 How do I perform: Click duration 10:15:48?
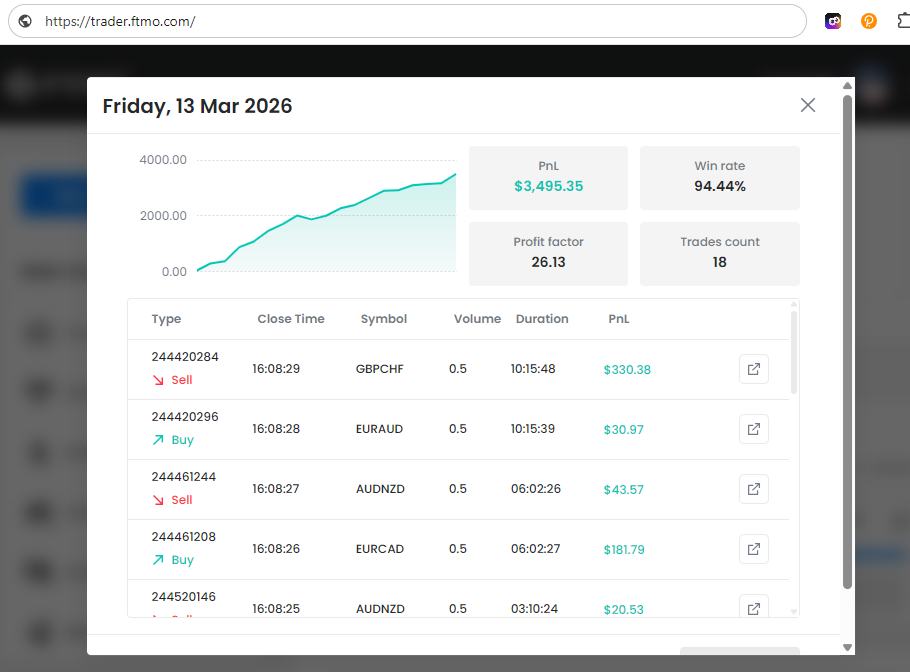[533, 369]
